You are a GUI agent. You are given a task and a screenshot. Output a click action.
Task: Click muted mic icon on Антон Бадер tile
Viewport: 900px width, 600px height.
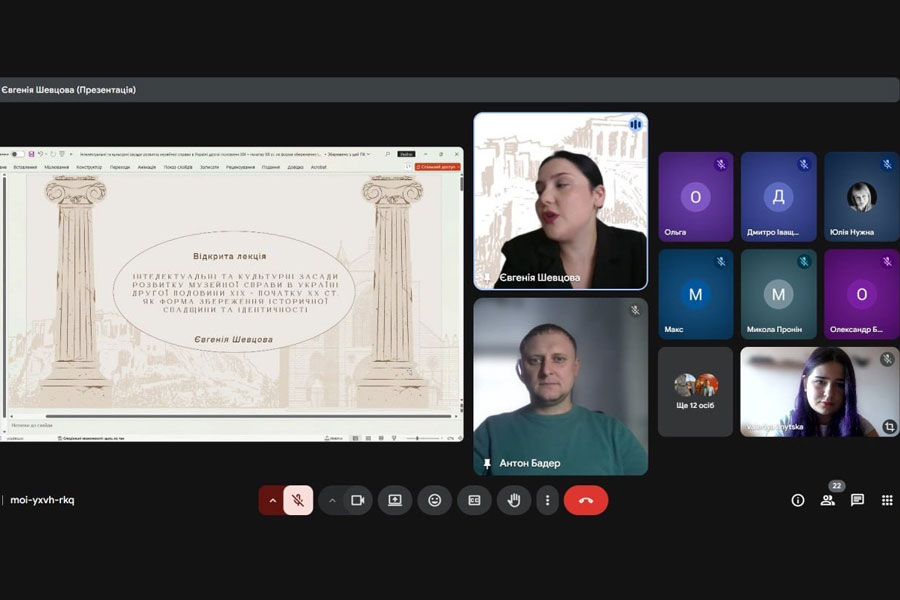click(635, 310)
